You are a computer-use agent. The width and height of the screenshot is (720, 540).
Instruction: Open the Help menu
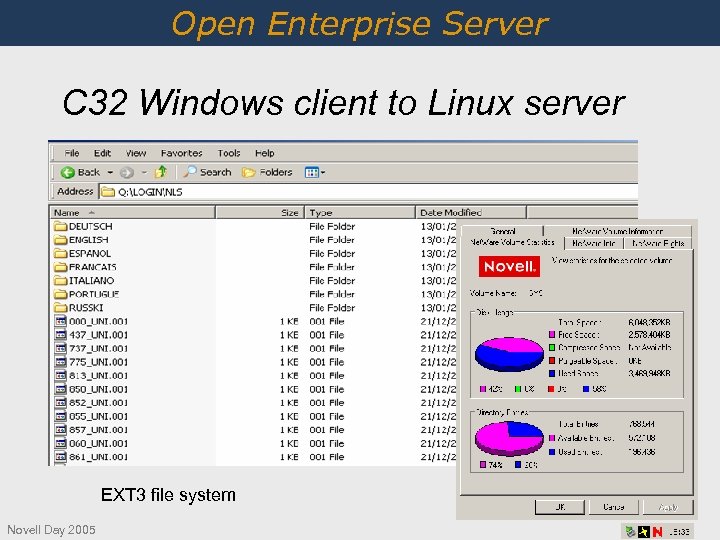tap(264, 153)
